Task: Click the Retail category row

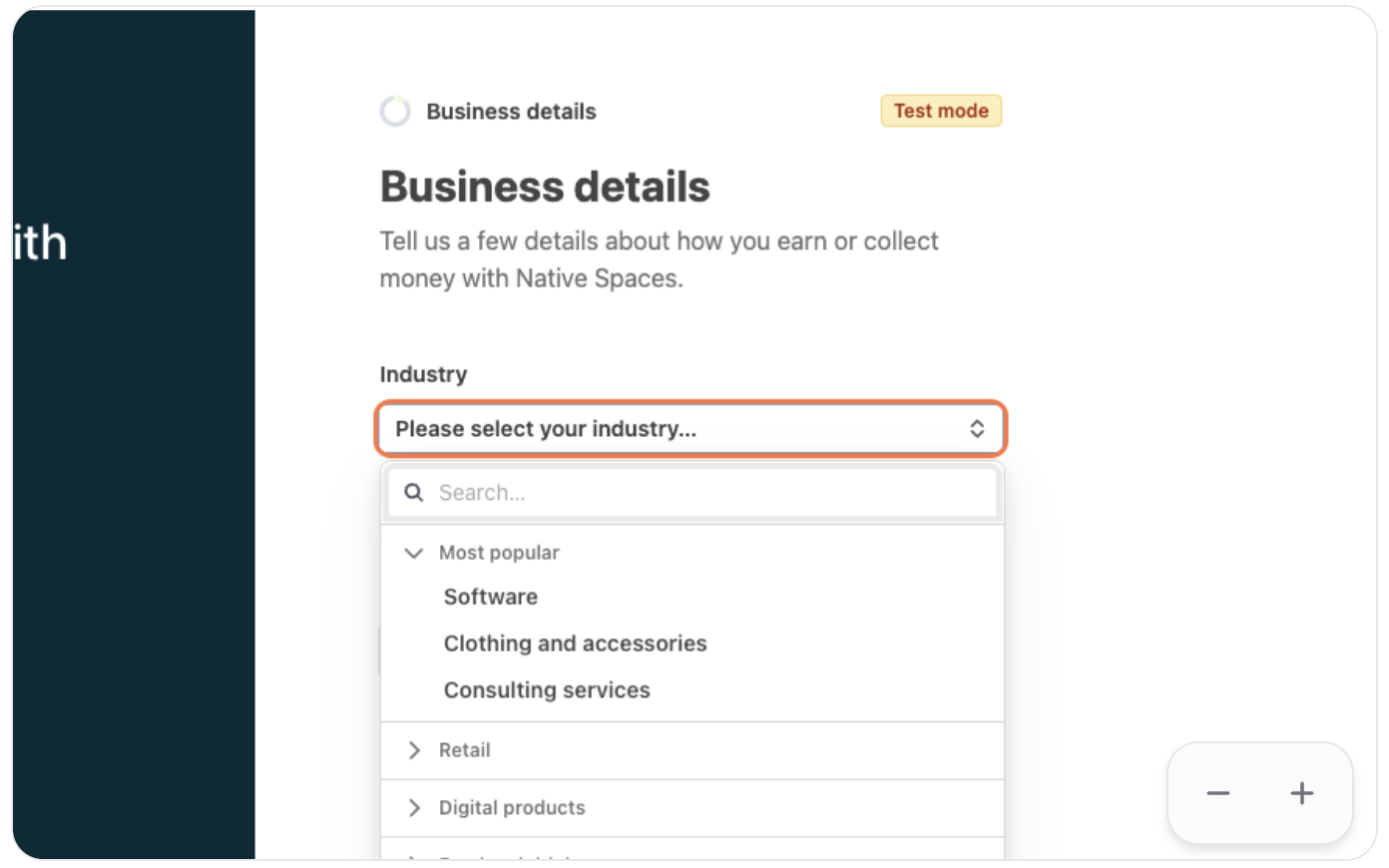Action: (x=465, y=750)
